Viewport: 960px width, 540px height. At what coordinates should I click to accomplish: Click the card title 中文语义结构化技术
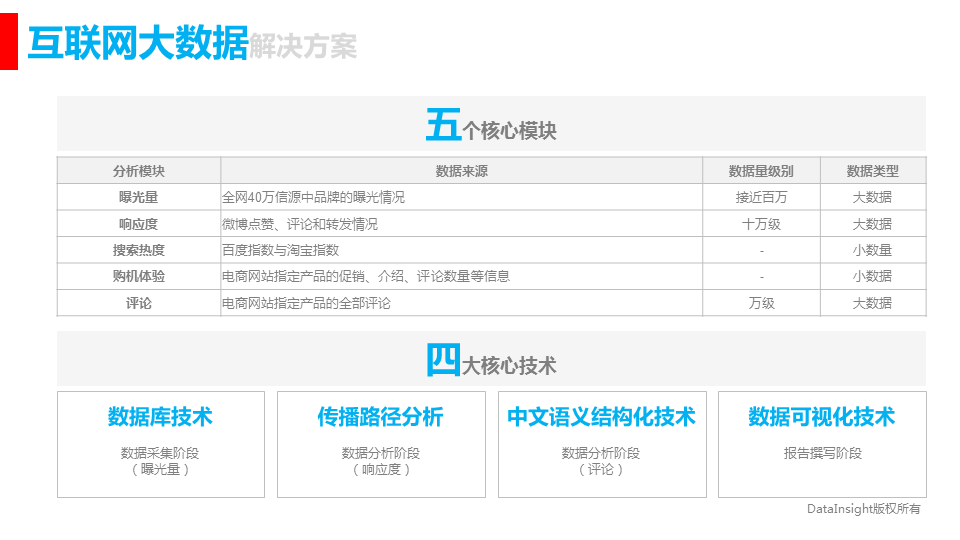tap(601, 417)
